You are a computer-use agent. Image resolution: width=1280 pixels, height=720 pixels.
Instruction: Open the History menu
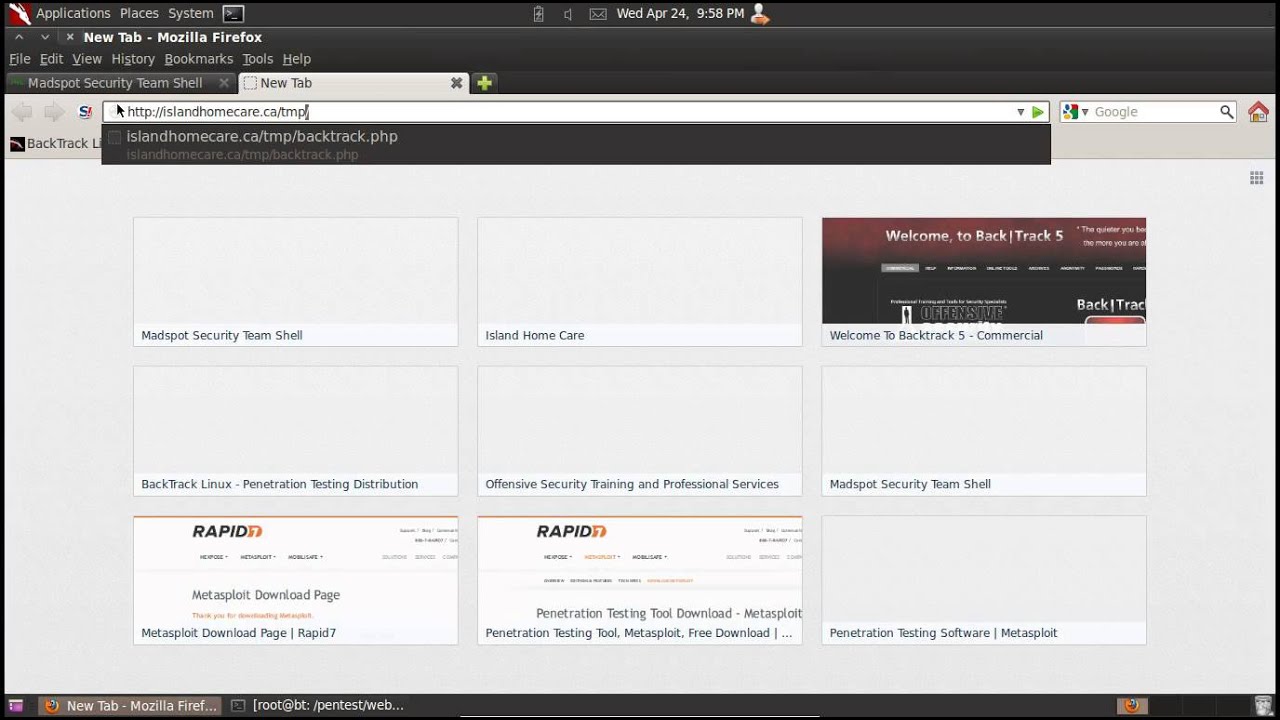pos(133,59)
